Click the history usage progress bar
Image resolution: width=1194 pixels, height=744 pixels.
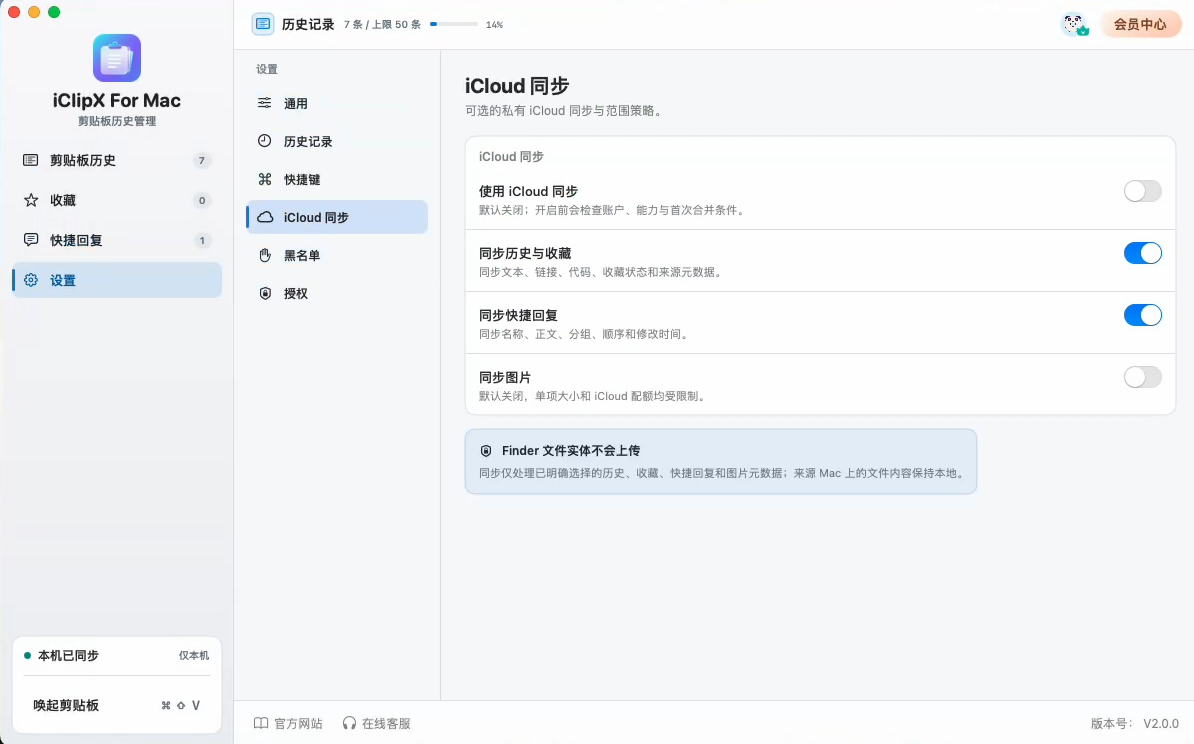point(454,24)
